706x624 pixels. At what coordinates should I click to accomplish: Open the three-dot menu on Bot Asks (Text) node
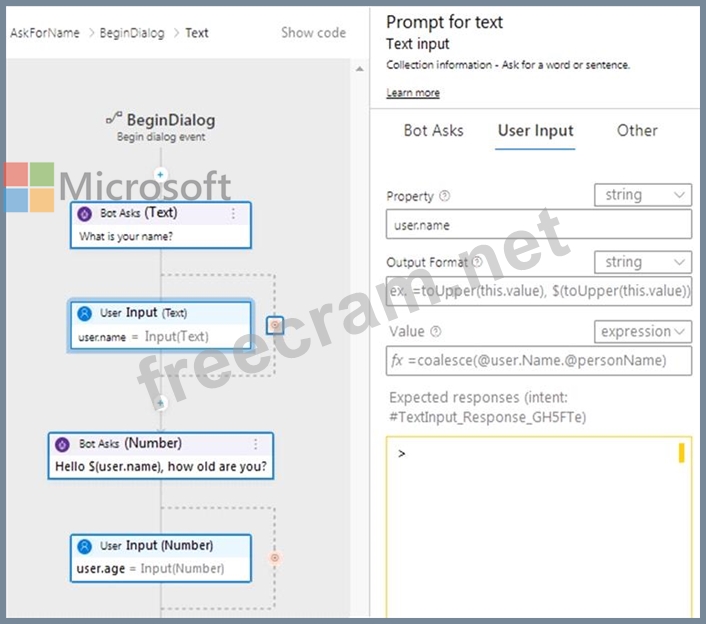[x=233, y=213]
